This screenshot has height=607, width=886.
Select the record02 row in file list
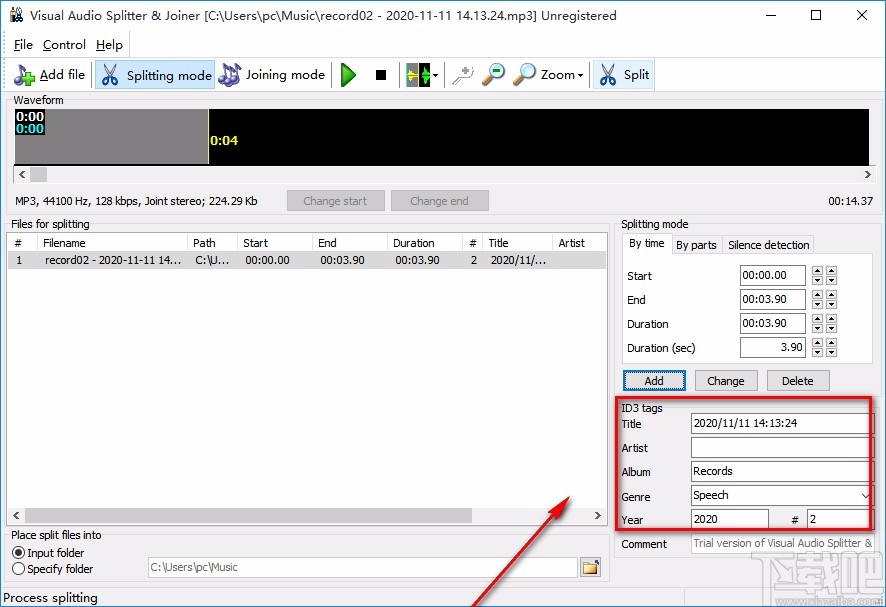pyautogui.click(x=307, y=260)
